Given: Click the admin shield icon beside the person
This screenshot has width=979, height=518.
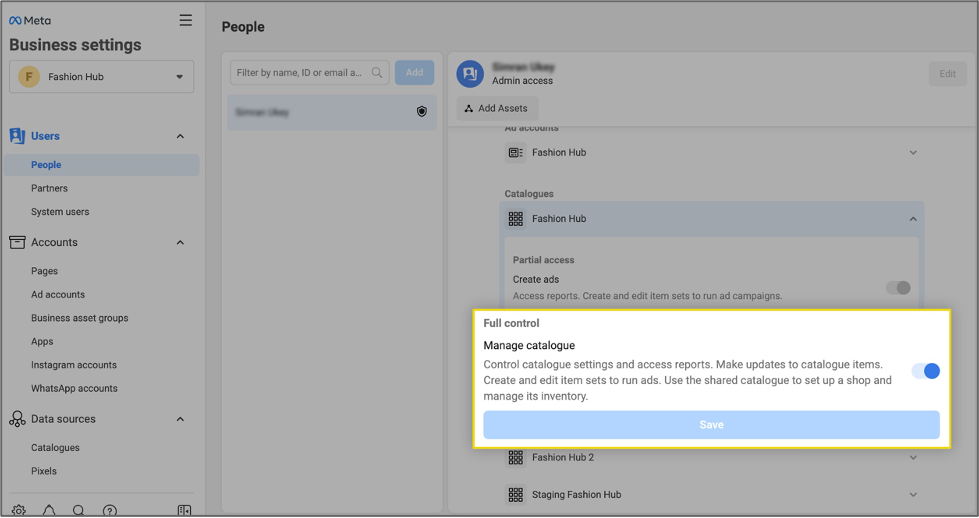Looking at the screenshot, I should pyautogui.click(x=421, y=112).
